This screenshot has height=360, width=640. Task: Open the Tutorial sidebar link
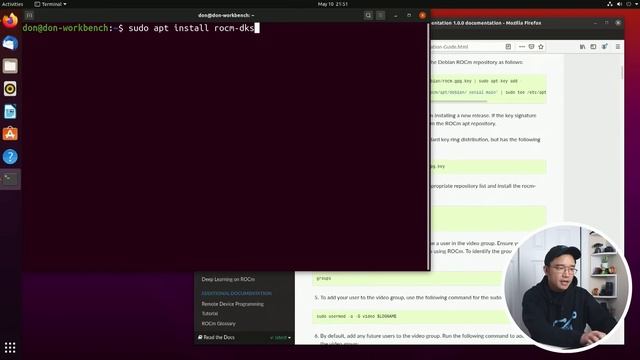tap(210, 314)
